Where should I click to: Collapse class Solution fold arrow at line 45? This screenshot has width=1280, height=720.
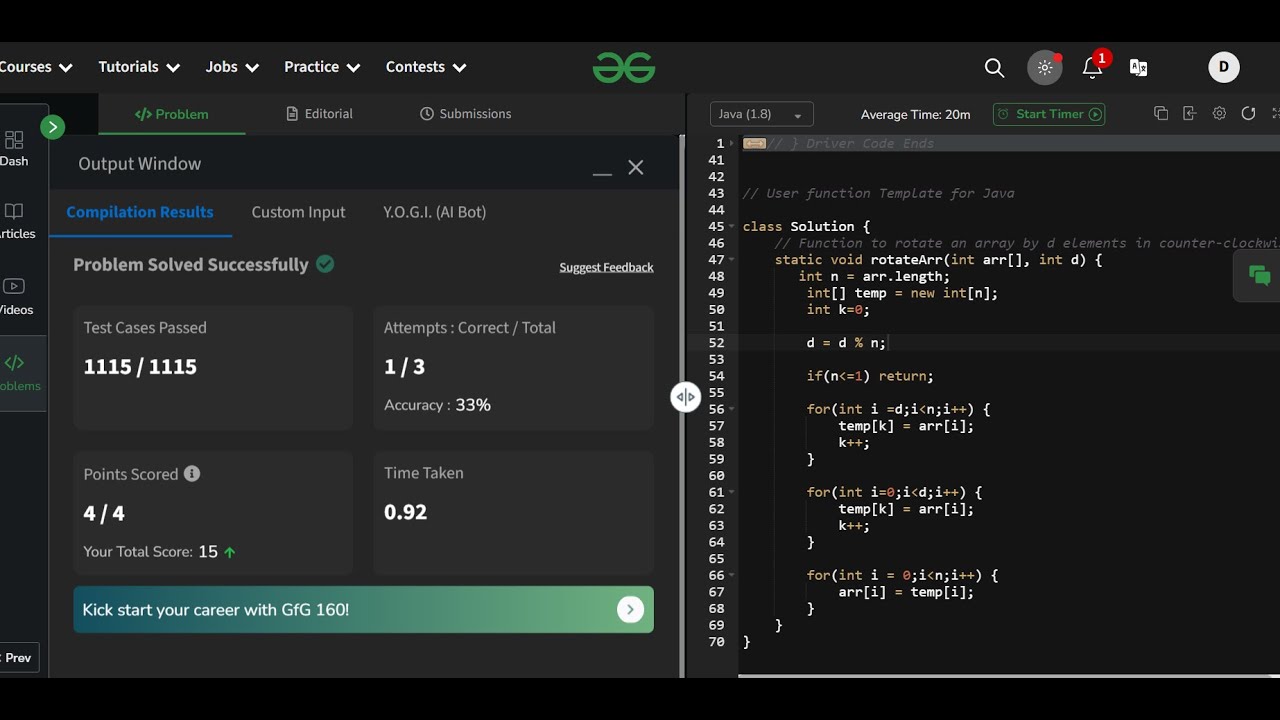[x=732, y=226]
